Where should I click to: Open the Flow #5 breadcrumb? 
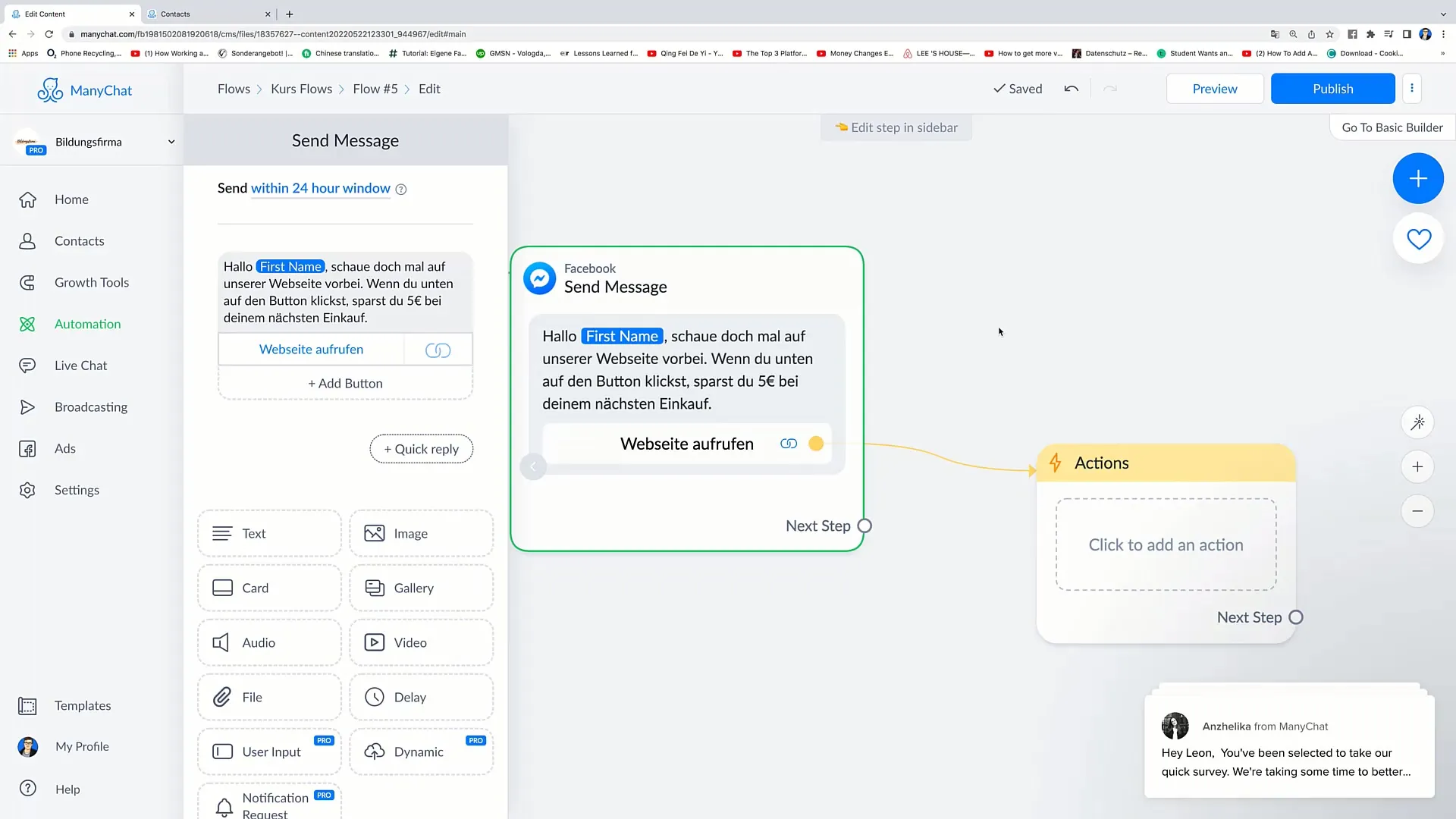pos(375,89)
